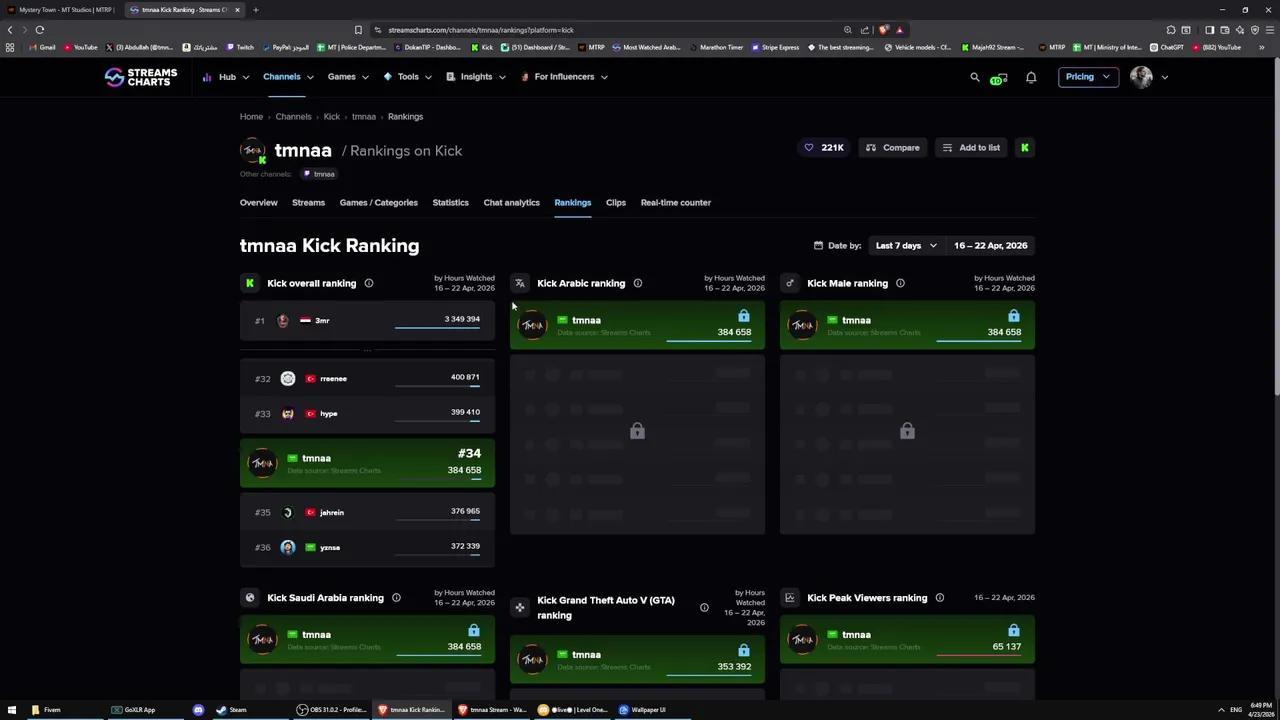Click the large lock in Kick Arabic list
Viewport: 1280px width, 720px height.
tap(637, 431)
